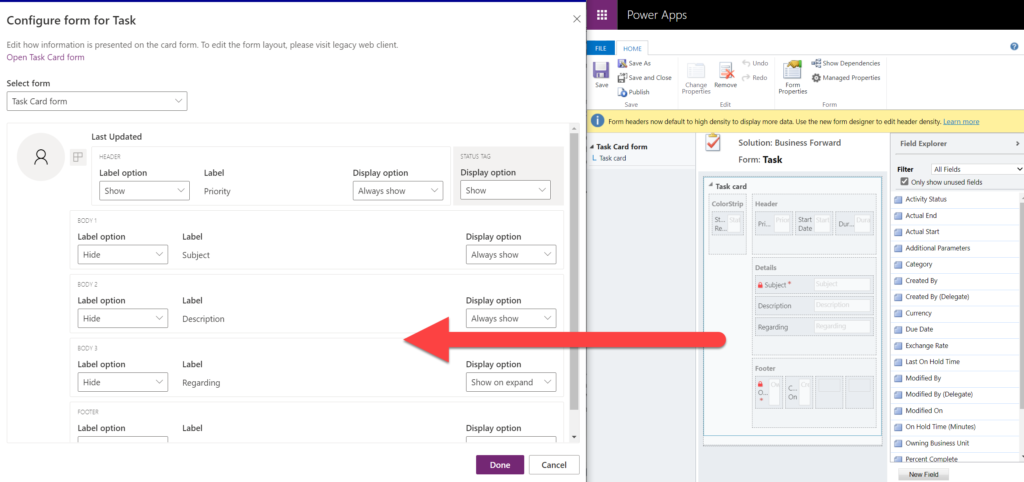Publish the form from the ribbon
1024x482 pixels.
(x=633, y=92)
